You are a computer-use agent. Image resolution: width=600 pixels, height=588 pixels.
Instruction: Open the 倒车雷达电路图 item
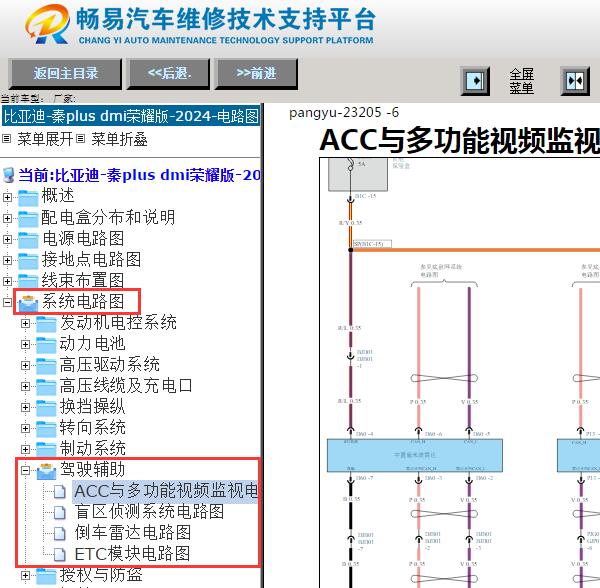click(132, 533)
